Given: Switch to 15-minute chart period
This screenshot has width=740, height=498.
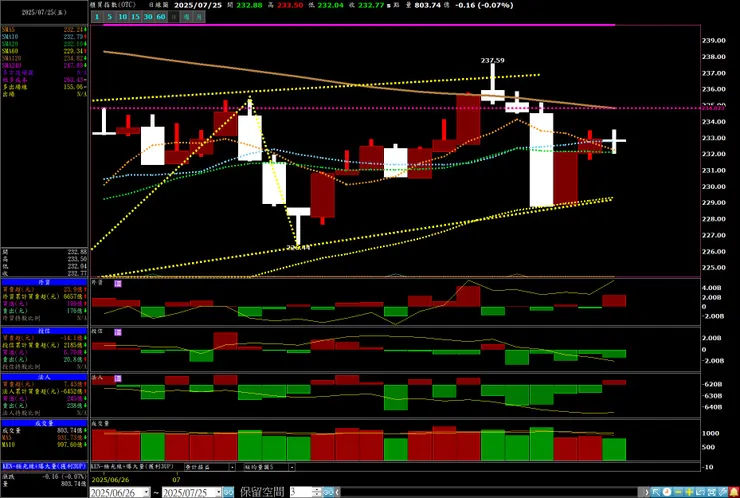Looking at the screenshot, I should pos(135,17).
